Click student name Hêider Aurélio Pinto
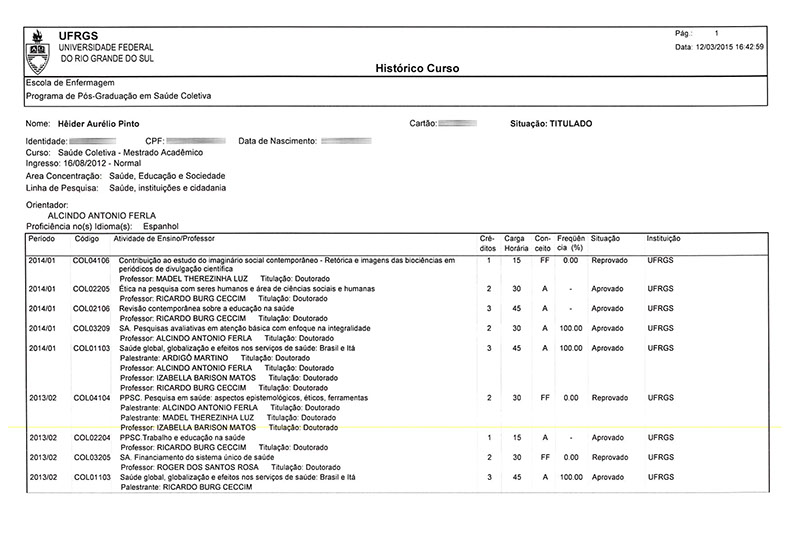The image size is (789, 557). click(97, 123)
